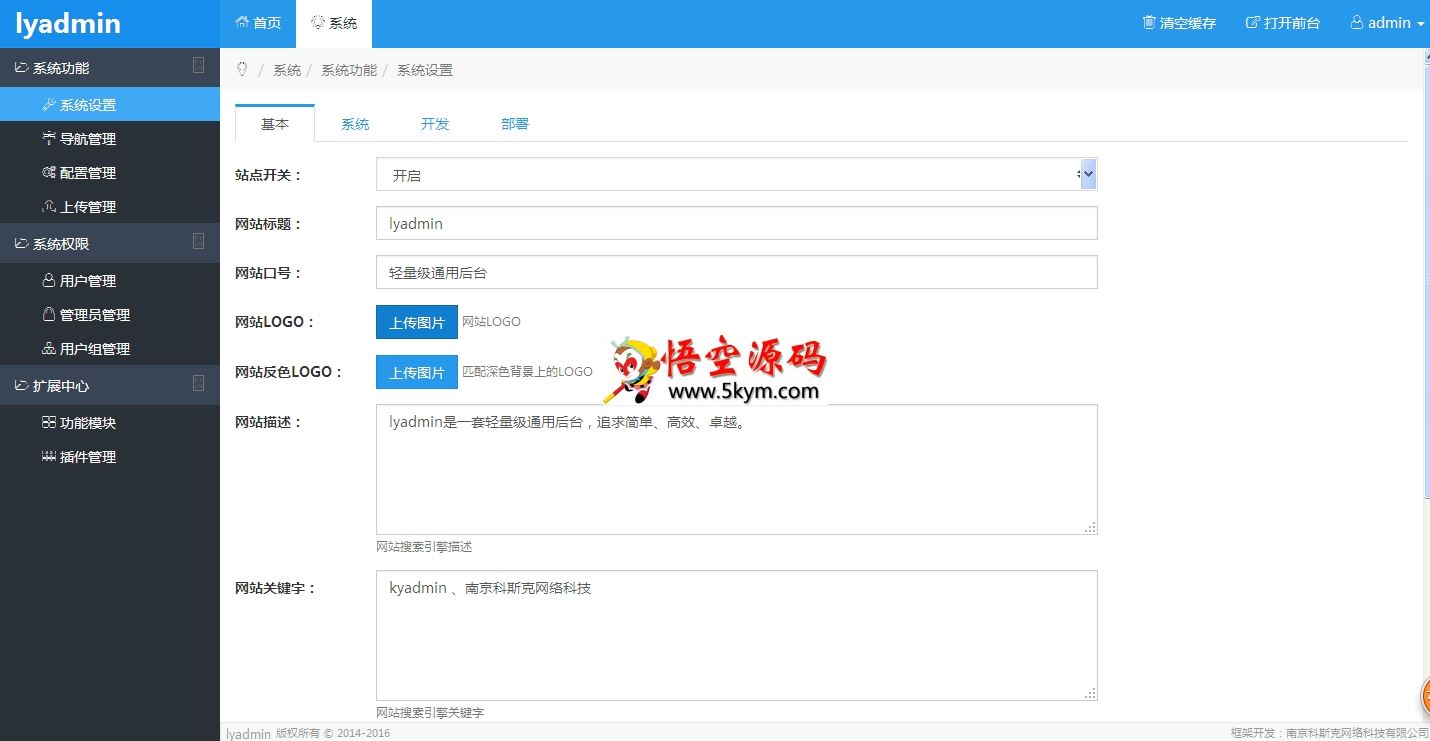Click the trash icon for 清空缓存
This screenshot has height=741, width=1430.
tap(1149, 22)
